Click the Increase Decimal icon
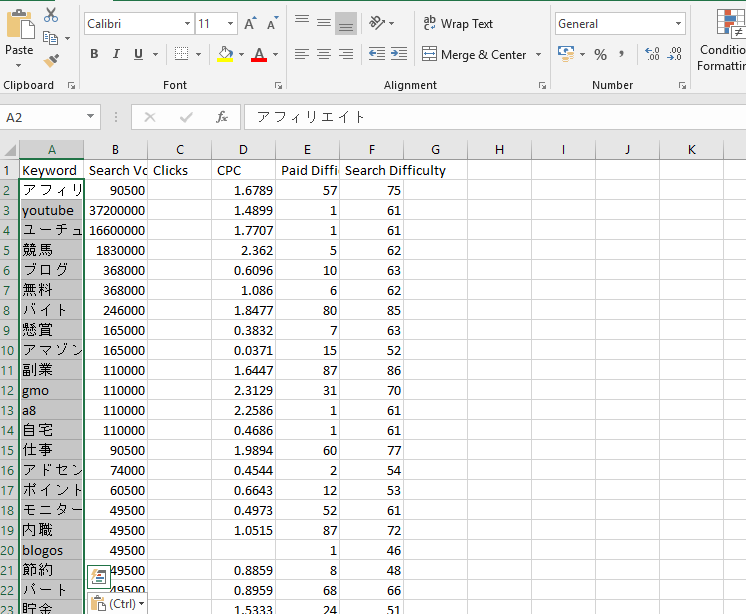 point(652,54)
